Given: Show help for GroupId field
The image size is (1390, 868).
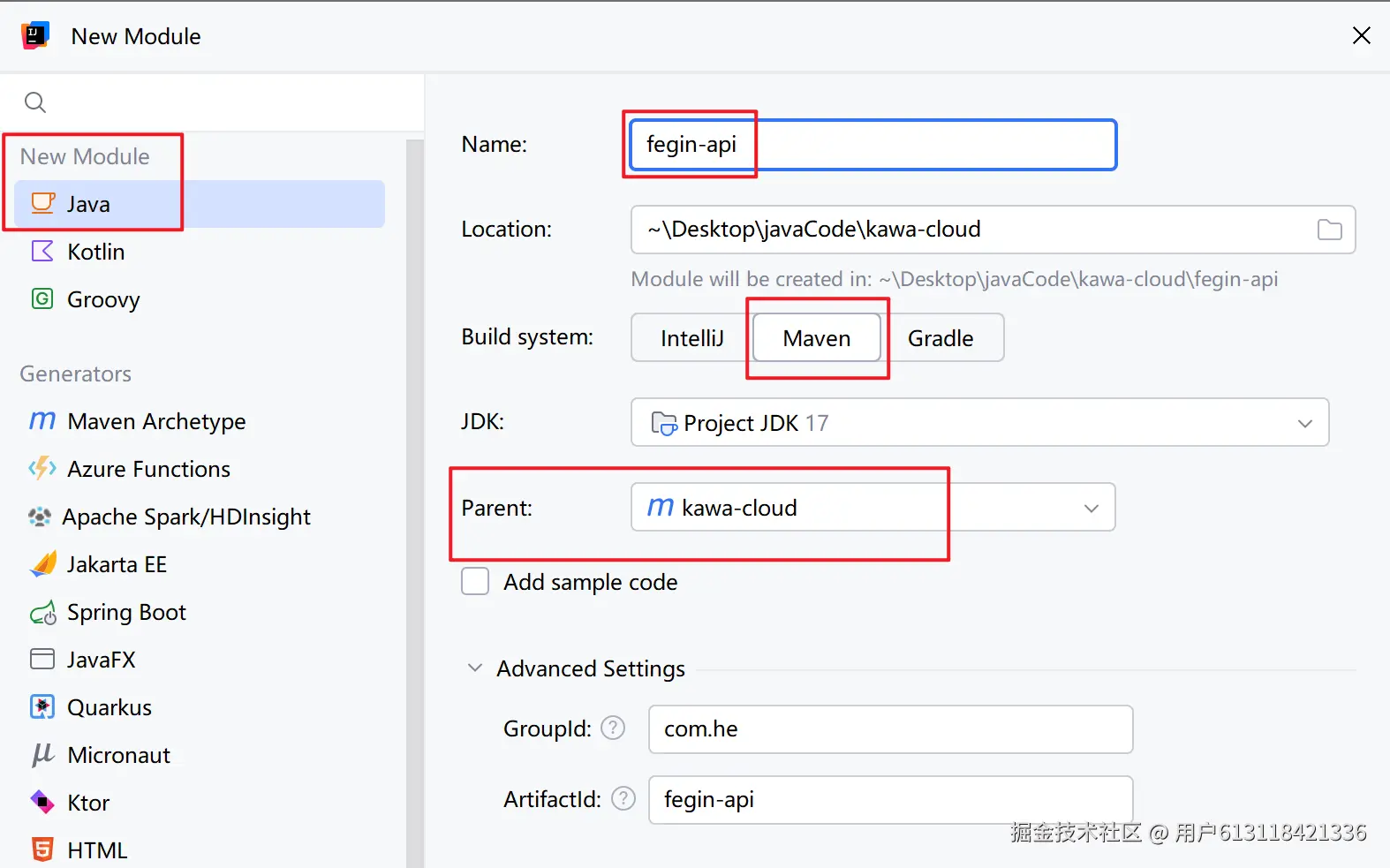Looking at the screenshot, I should point(613,728).
